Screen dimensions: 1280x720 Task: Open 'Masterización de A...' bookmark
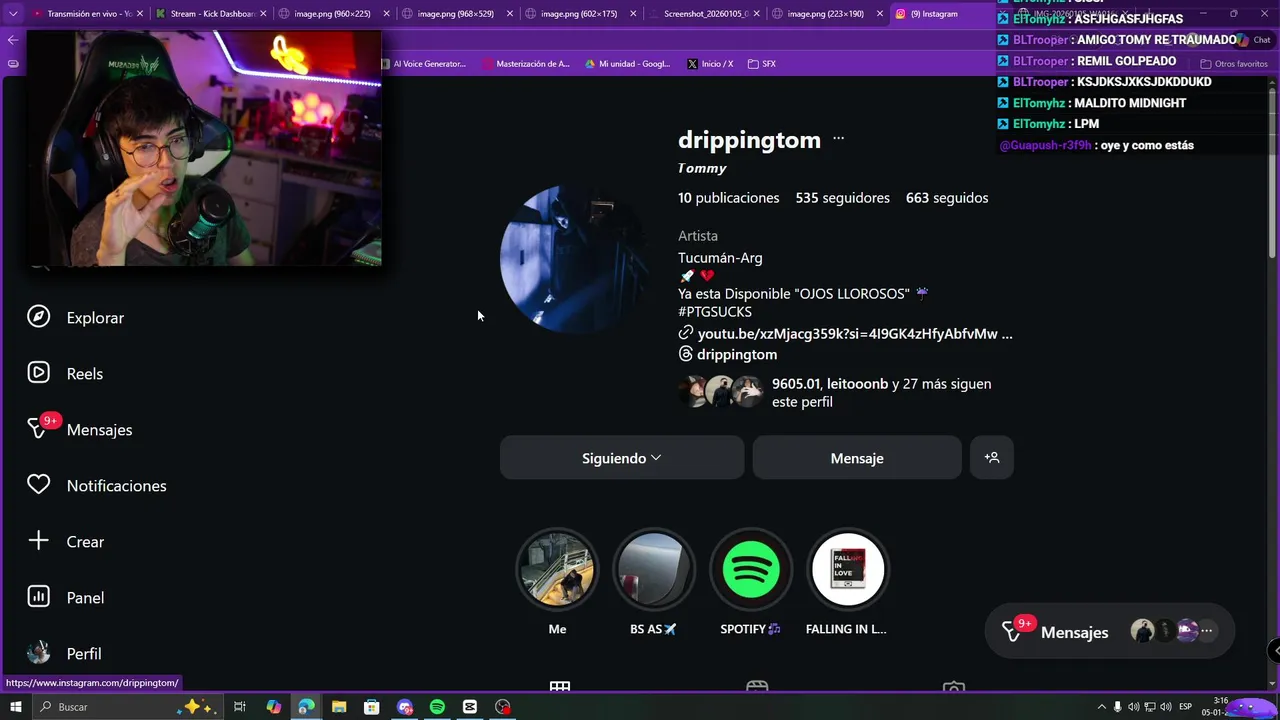(x=526, y=64)
